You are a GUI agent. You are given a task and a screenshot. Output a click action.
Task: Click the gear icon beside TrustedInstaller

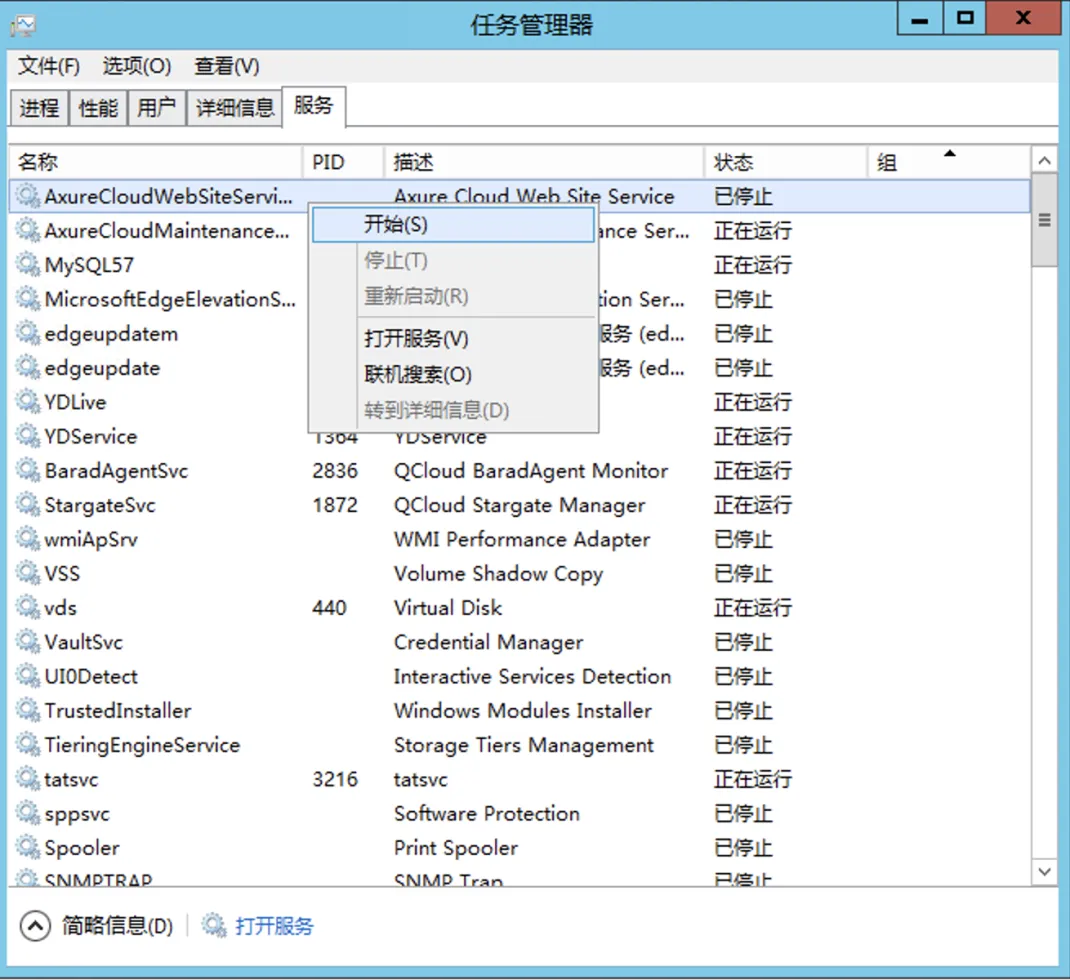click(x=27, y=710)
